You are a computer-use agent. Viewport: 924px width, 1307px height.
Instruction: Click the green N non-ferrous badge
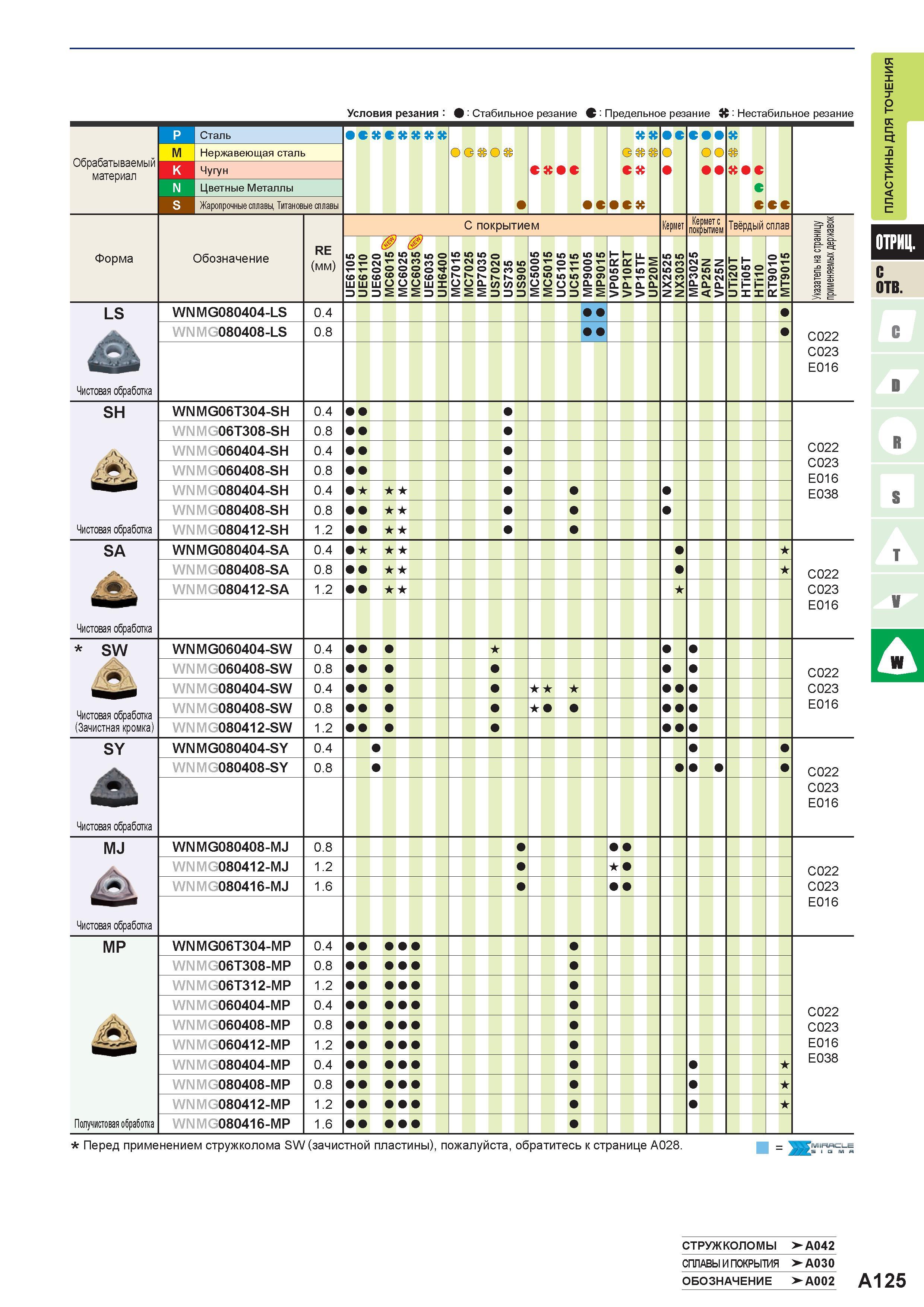[177, 188]
